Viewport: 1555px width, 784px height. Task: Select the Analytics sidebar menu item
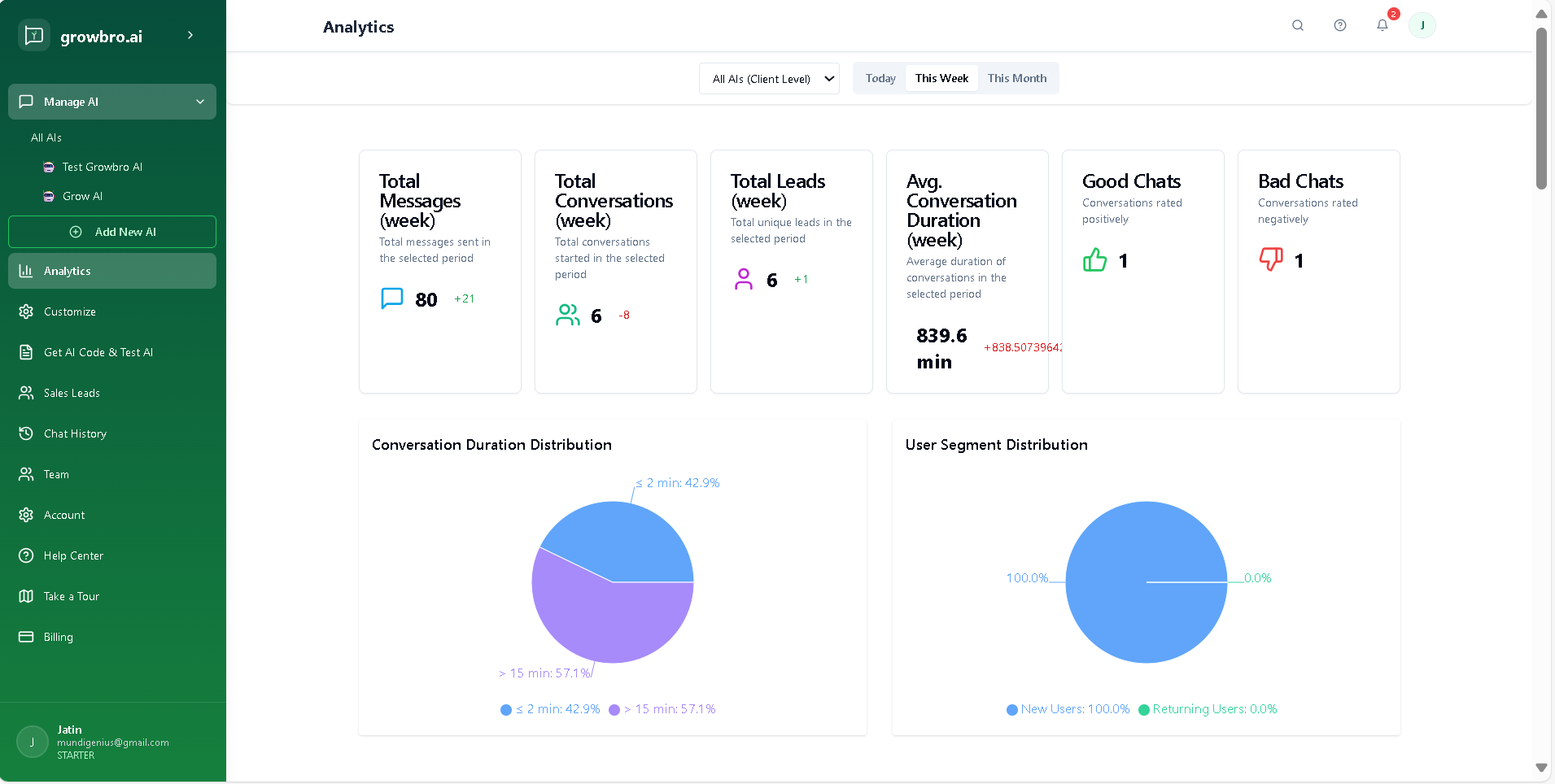(68, 271)
